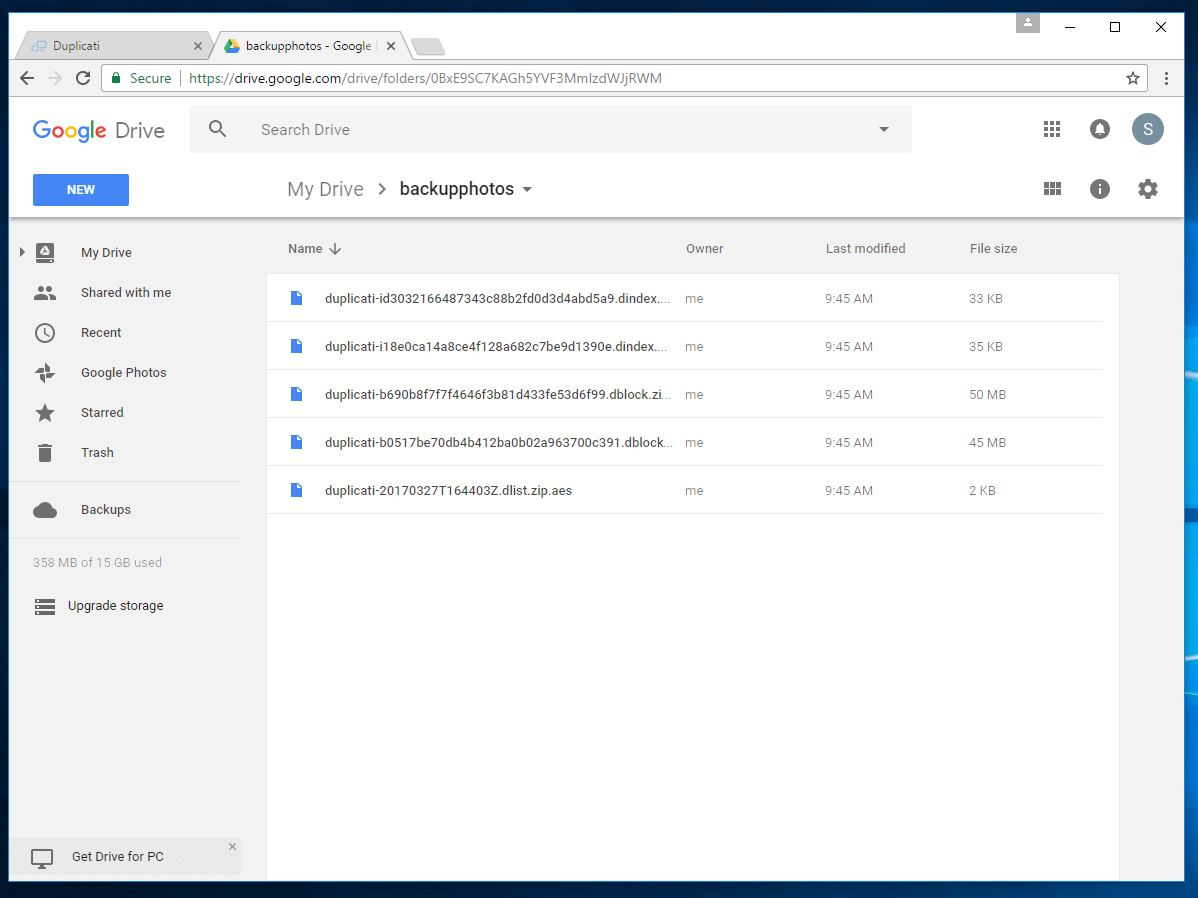The image size is (1198, 898).
Task: Open Chrome's three-dot menu
Action: point(1166,78)
